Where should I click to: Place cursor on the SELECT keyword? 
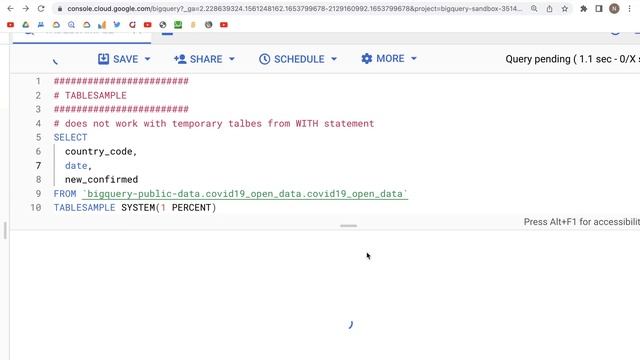[70, 137]
